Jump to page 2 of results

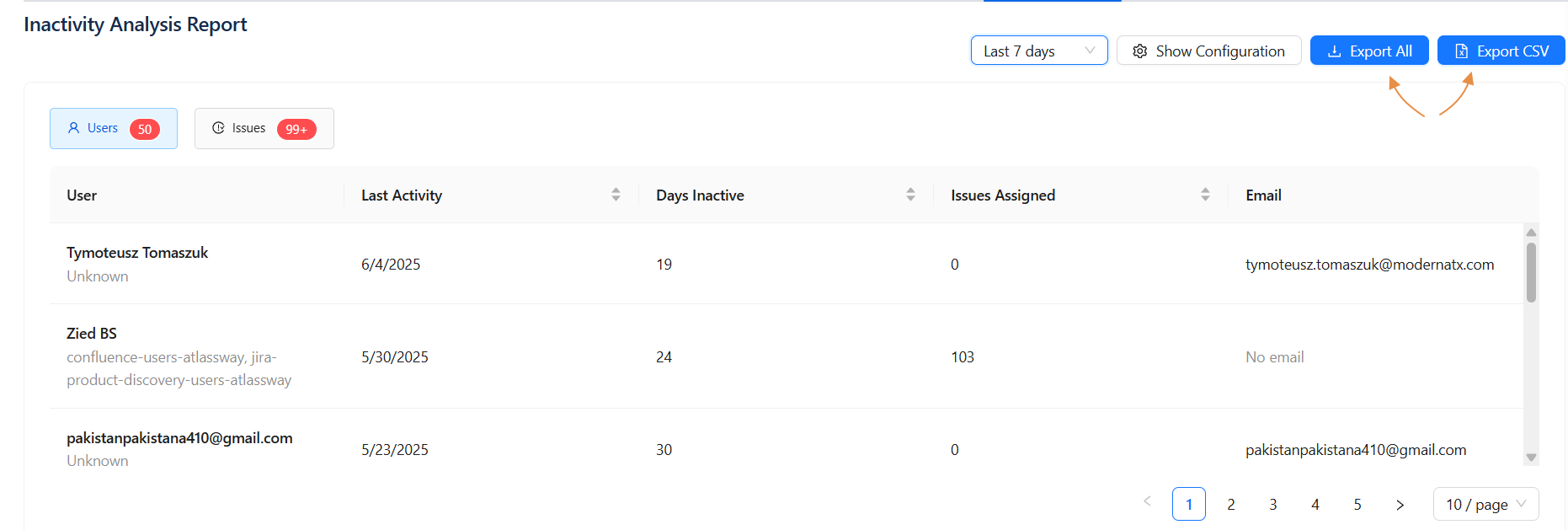pyautogui.click(x=1231, y=505)
